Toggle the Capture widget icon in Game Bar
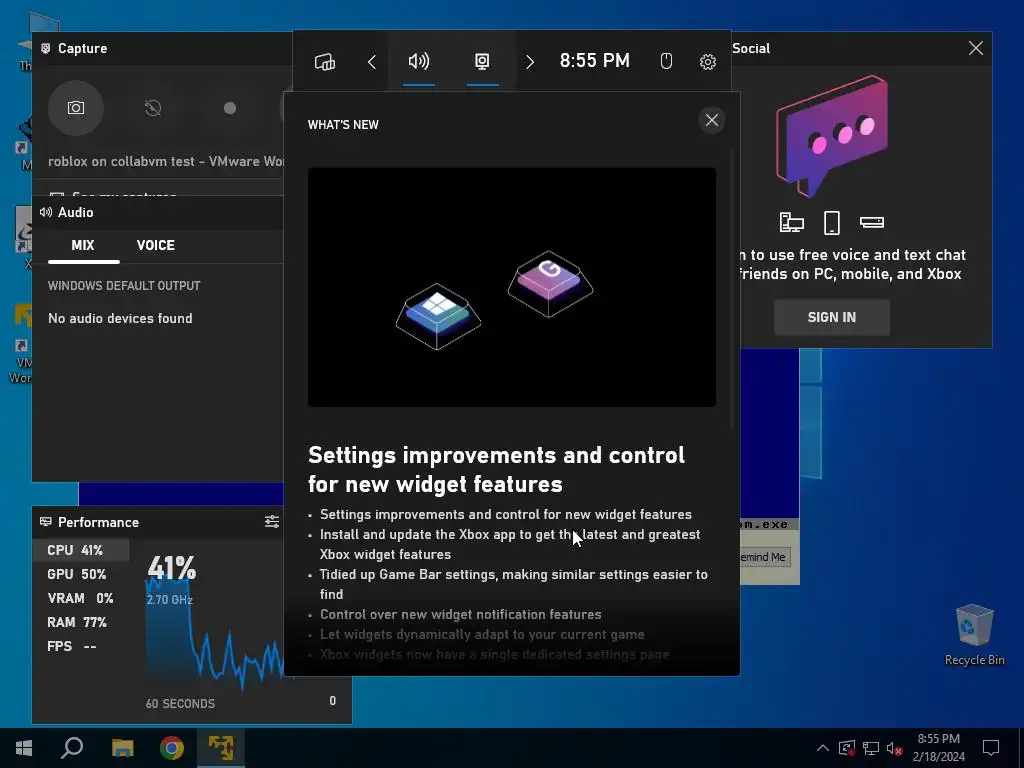The height and width of the screenshot is (768, 1024). [x=482, y=61]
